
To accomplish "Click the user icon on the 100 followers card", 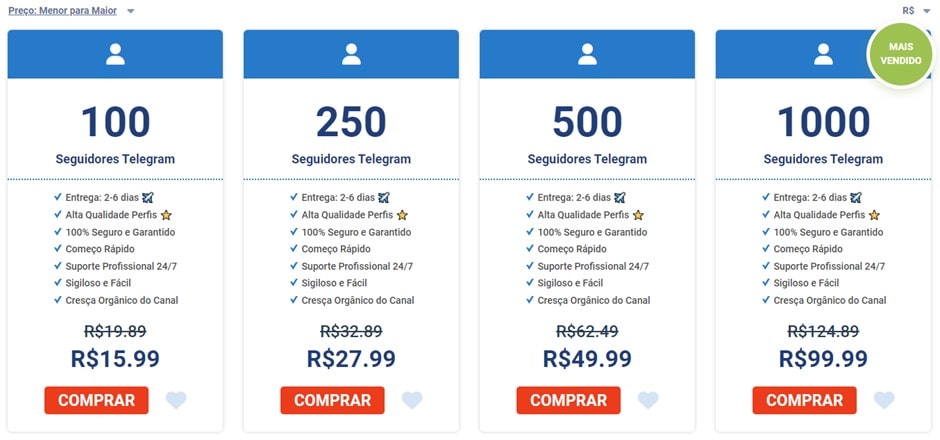I will tap(115, 54).
